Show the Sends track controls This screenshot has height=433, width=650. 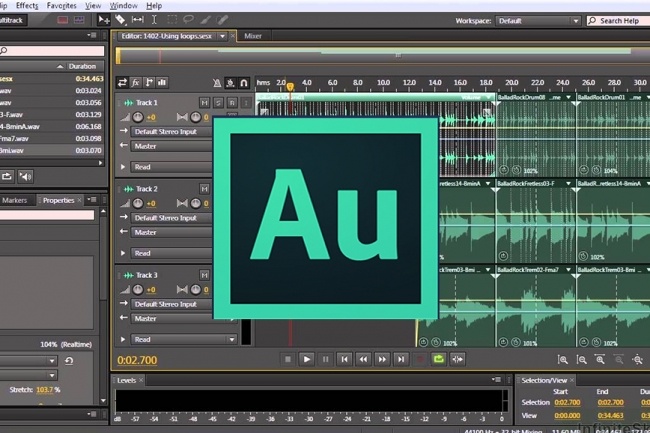[149, 82]
